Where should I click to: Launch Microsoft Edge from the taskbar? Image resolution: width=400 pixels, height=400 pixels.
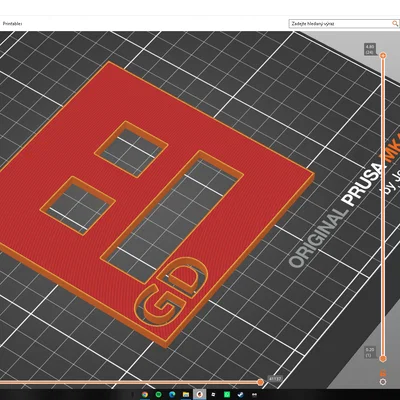pos(172,395)
